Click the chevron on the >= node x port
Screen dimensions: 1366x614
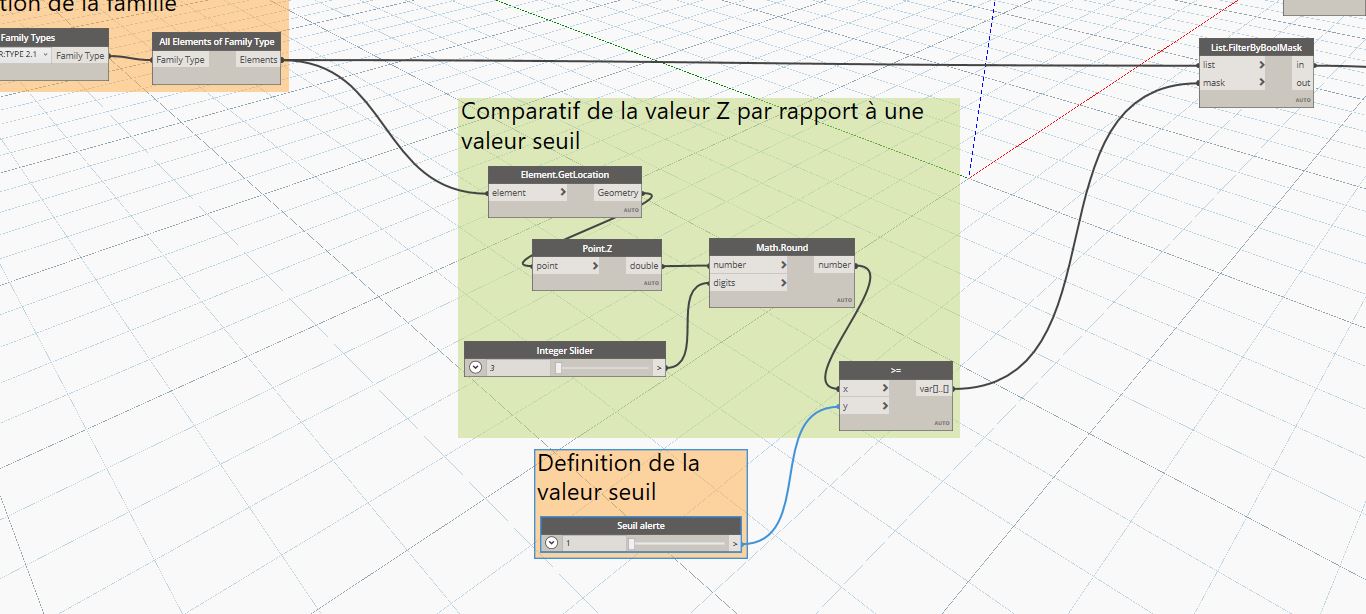click(884, 389)
